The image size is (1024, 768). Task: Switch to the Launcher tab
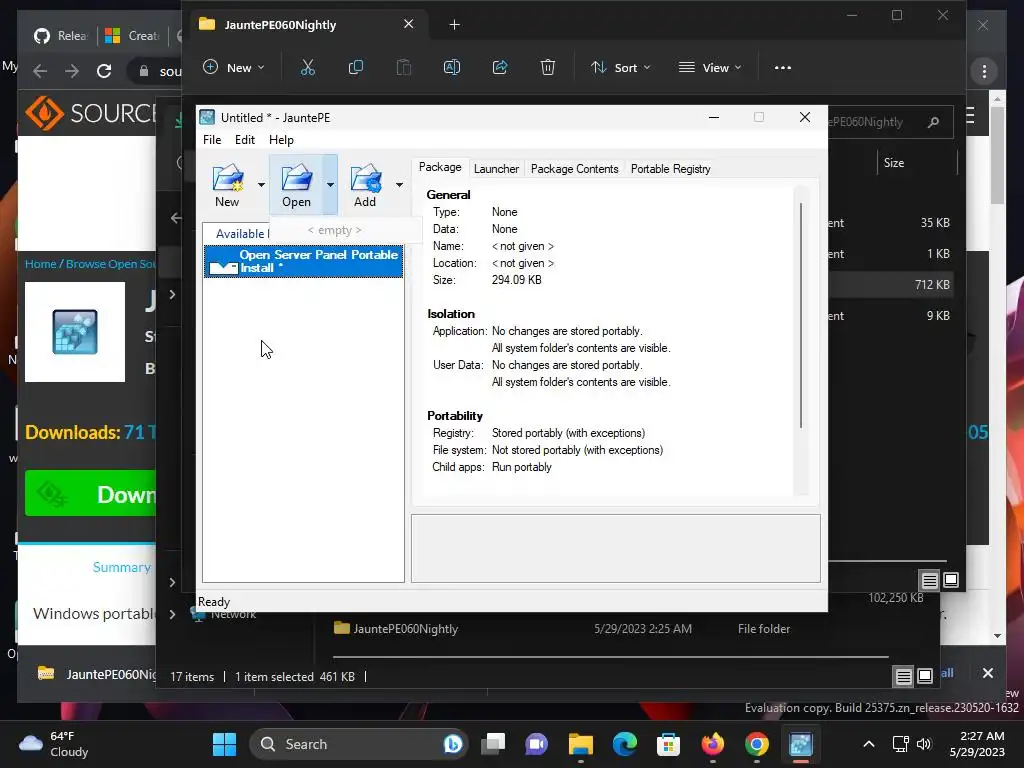coord(496,168)
